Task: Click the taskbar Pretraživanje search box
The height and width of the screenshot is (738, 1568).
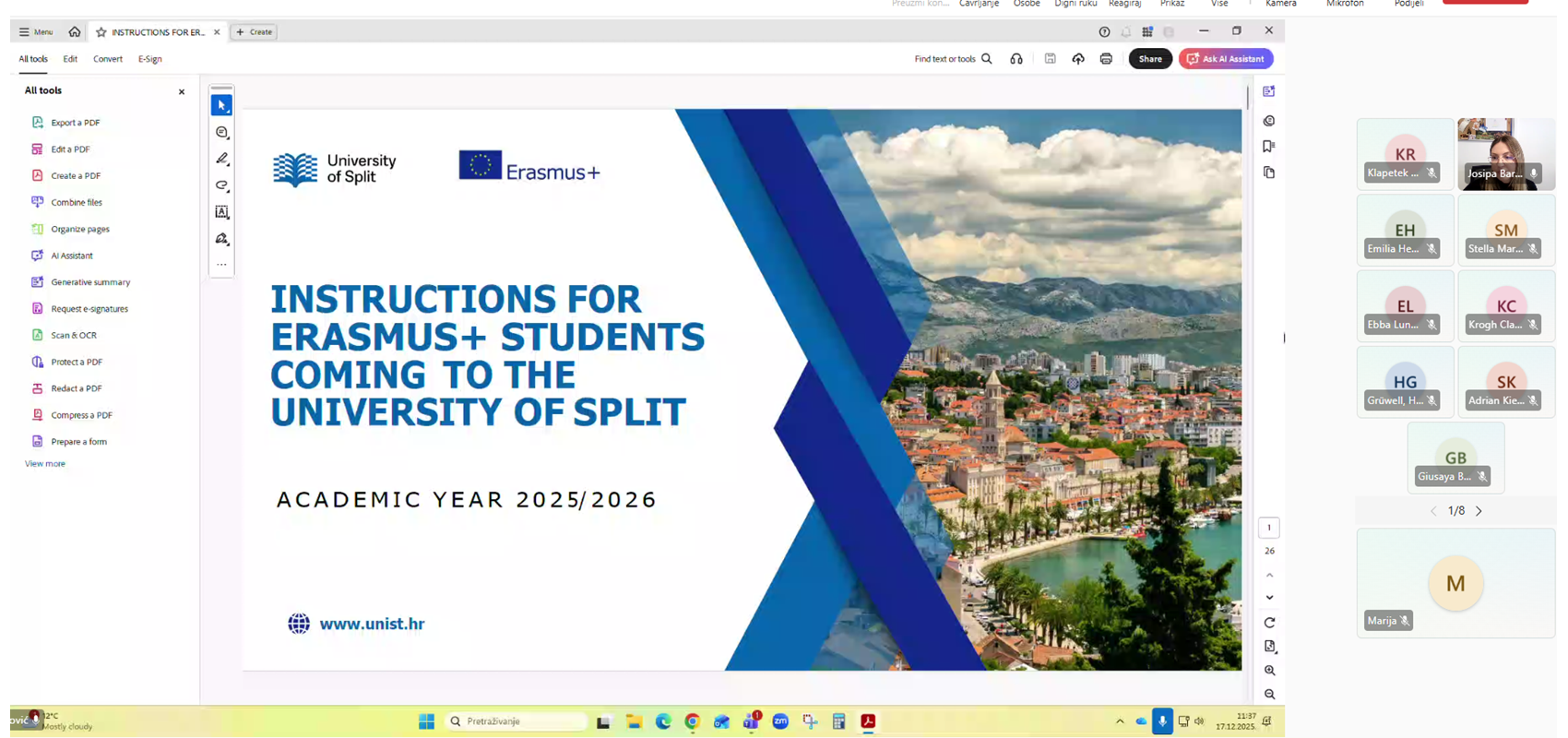Action: coord(517,721)
